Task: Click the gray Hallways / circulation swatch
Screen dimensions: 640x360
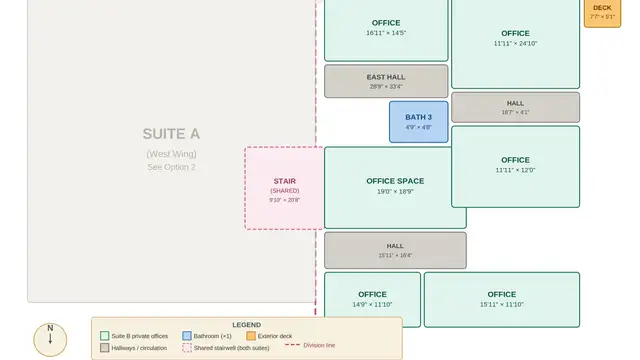Action: pyautogui.click(x=104, y=348)
